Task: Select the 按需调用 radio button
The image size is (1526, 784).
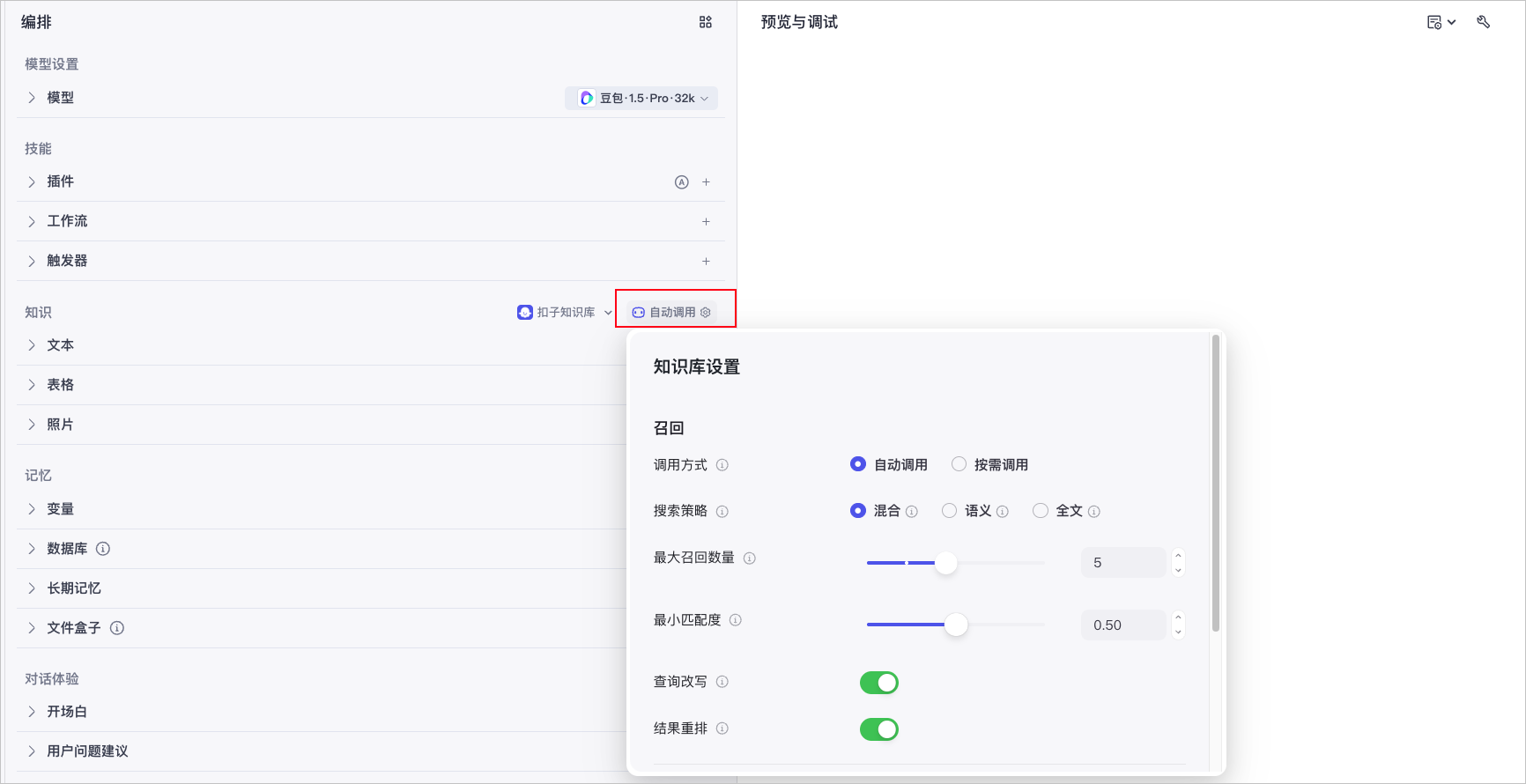Action: [x=959, y=464]
